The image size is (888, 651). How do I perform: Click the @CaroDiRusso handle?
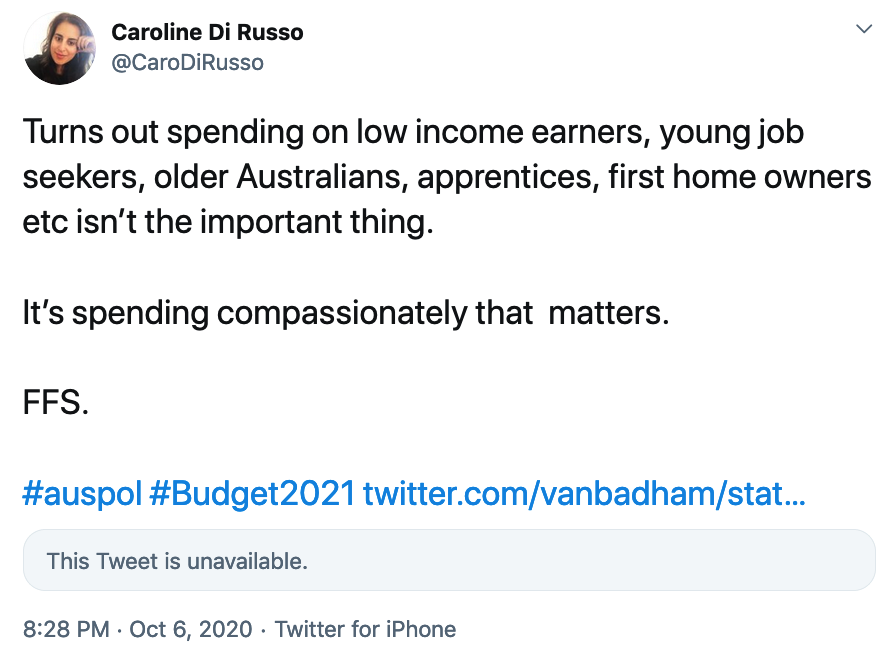(x=187, y=62)
